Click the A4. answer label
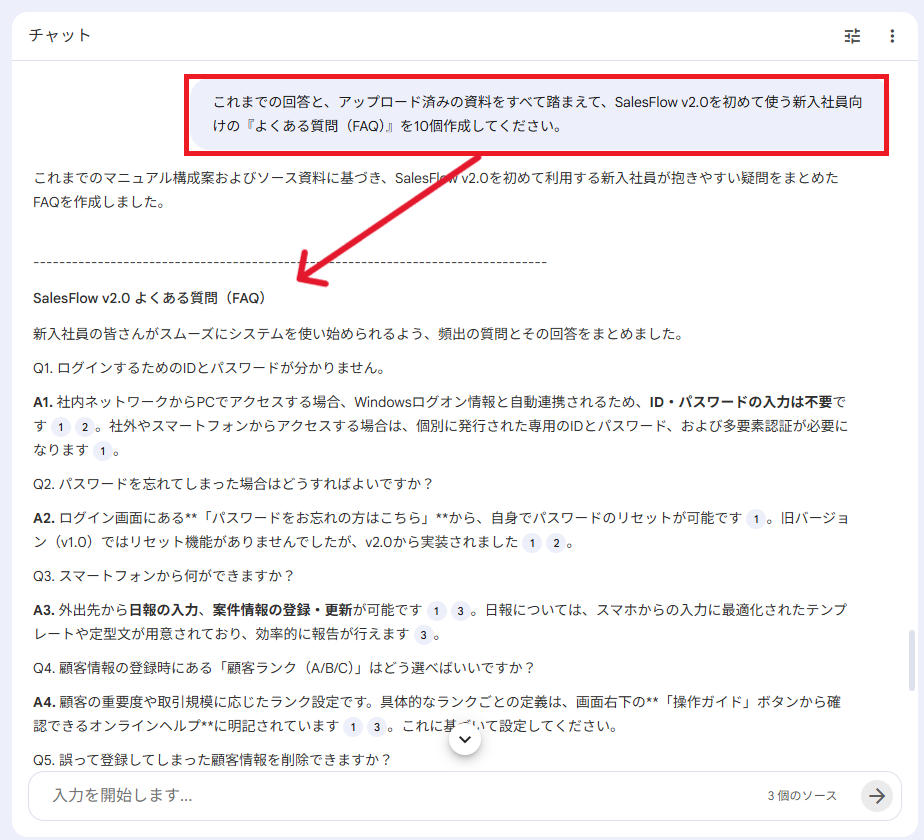Viewport: 924px width, 840px height. pyautogui.click(x=44, y=702)
